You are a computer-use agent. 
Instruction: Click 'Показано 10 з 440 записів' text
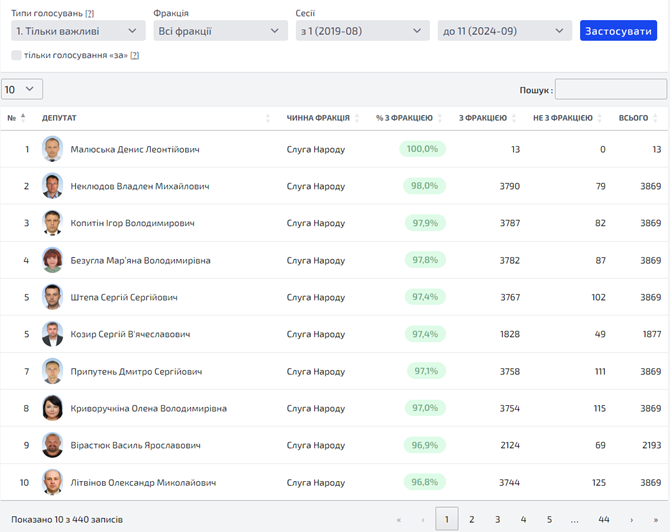click(67, 520)
